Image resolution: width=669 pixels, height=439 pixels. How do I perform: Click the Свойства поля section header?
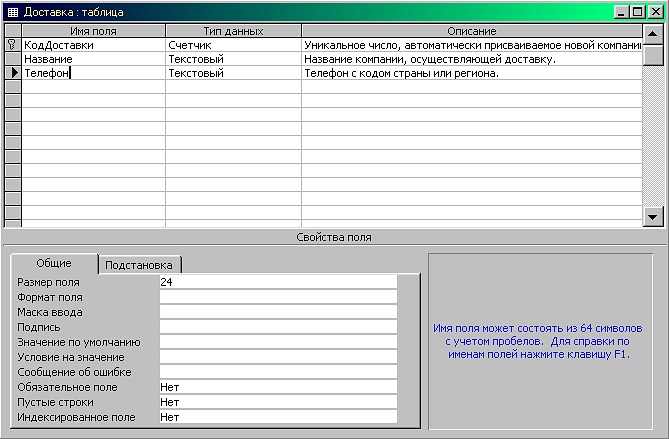(x=334, y=237)
